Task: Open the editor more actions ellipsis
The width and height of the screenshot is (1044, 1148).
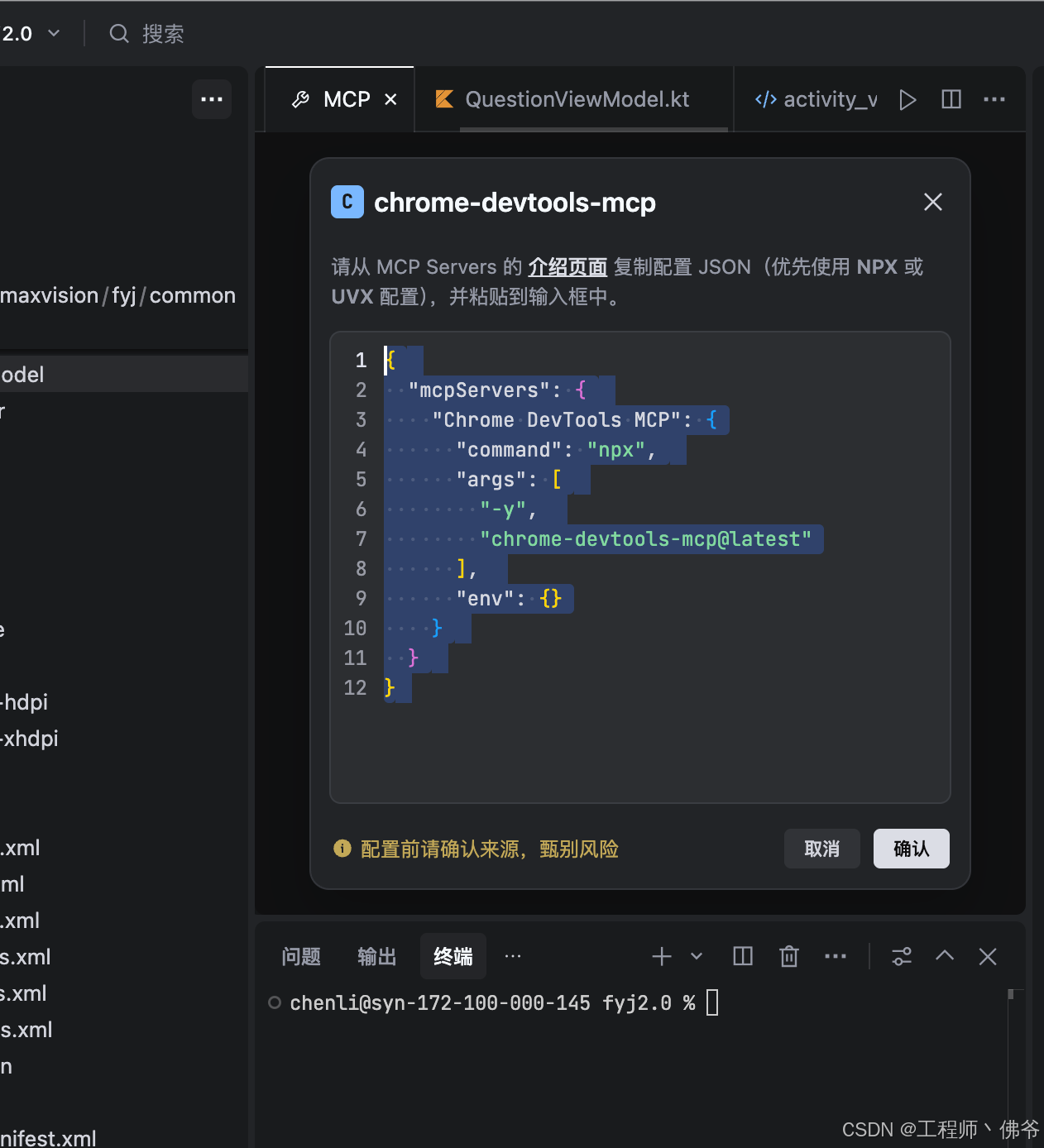Action: pyautogui.click(x=994, y=99)
